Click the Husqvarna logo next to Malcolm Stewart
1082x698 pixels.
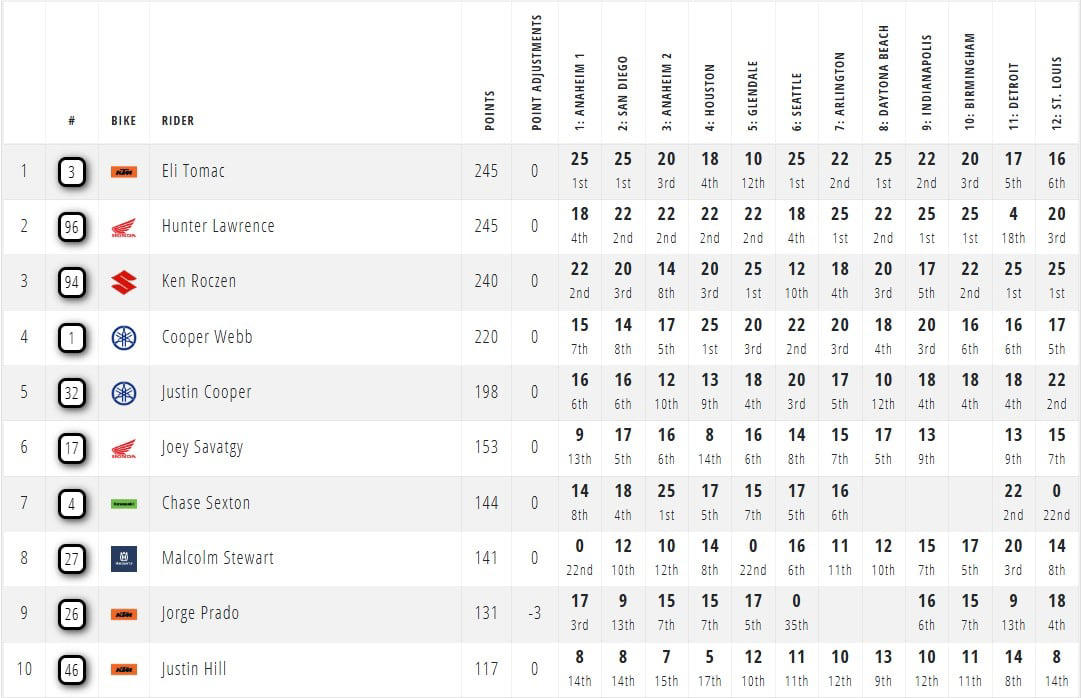tap(124, 559)
